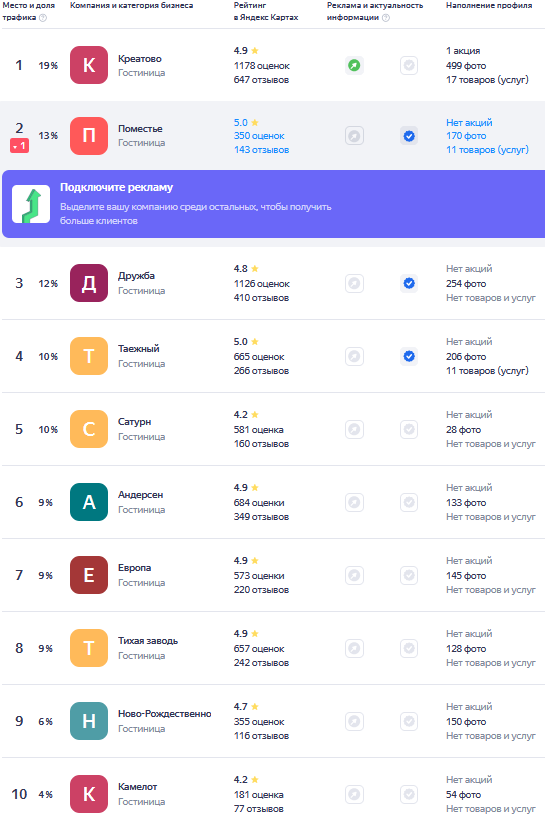Click the blue verified checkmark for Таежный

pyautogui.click(x=409, y=357)
